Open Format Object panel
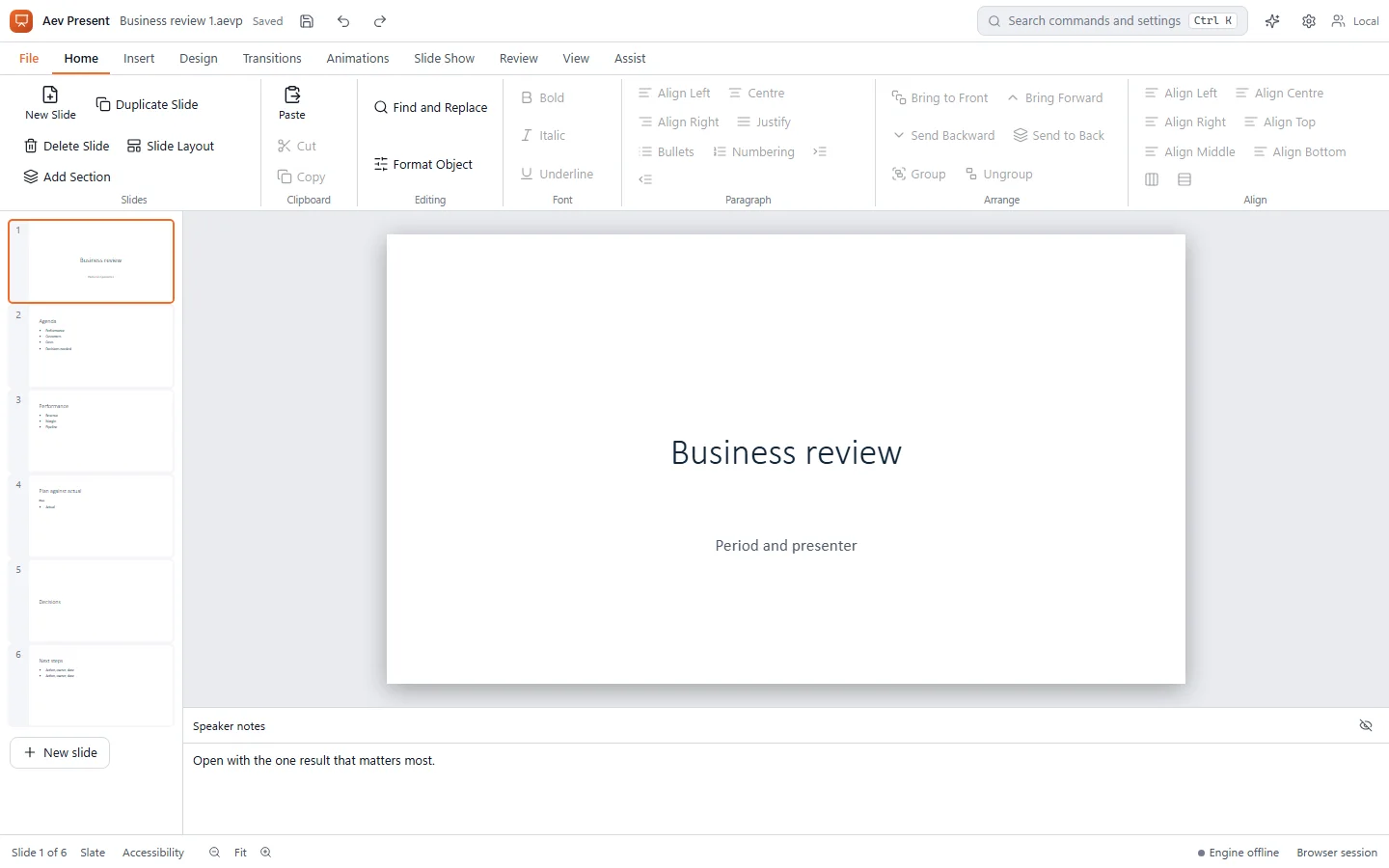This screenshot has width=1389, height=868. click(x=423, y=164)
